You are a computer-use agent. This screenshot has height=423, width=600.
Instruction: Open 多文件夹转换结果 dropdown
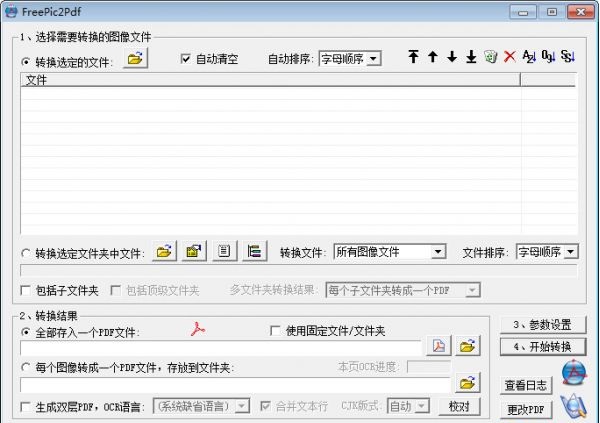coord(403,290)
